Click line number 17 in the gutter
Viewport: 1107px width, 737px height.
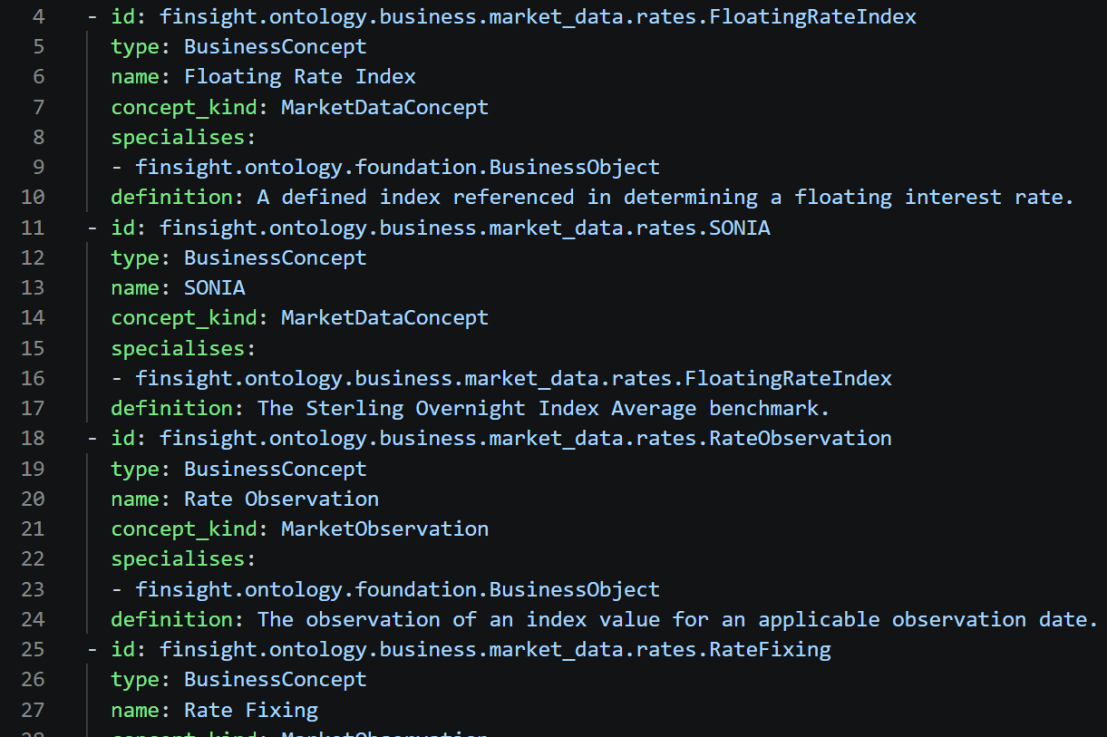[32, 408]
